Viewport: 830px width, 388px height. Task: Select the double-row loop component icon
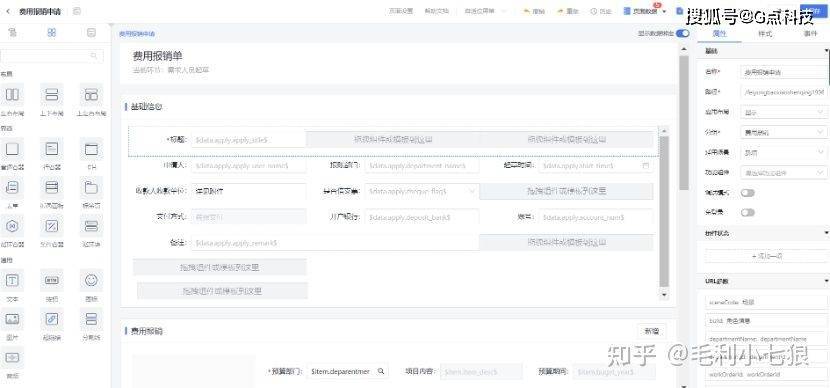(91, 226)
